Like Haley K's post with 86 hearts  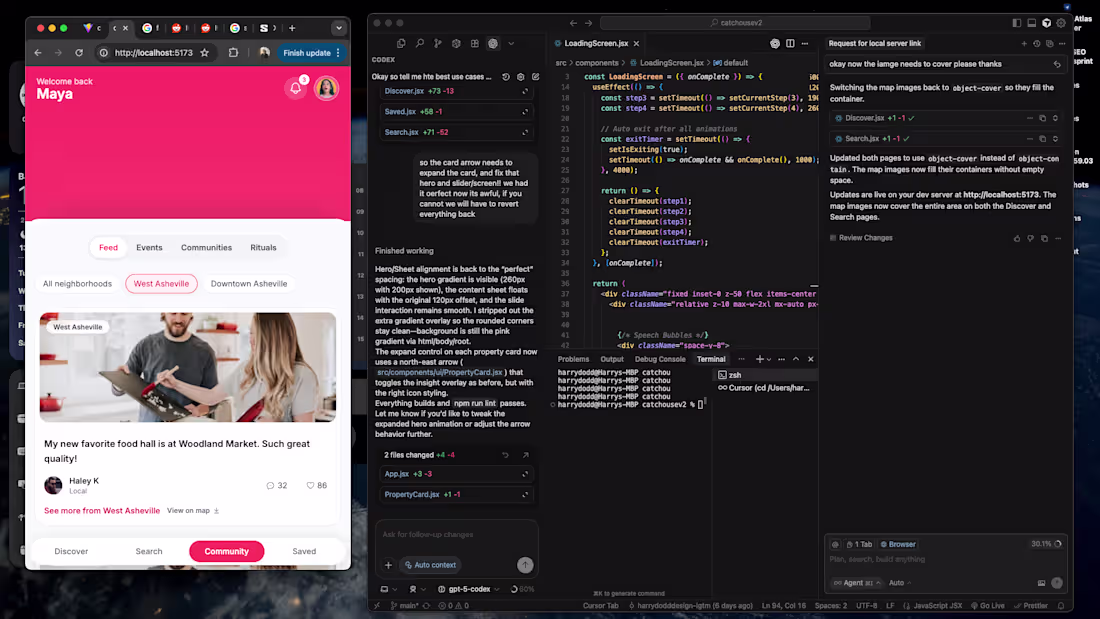tap(310, 485)
